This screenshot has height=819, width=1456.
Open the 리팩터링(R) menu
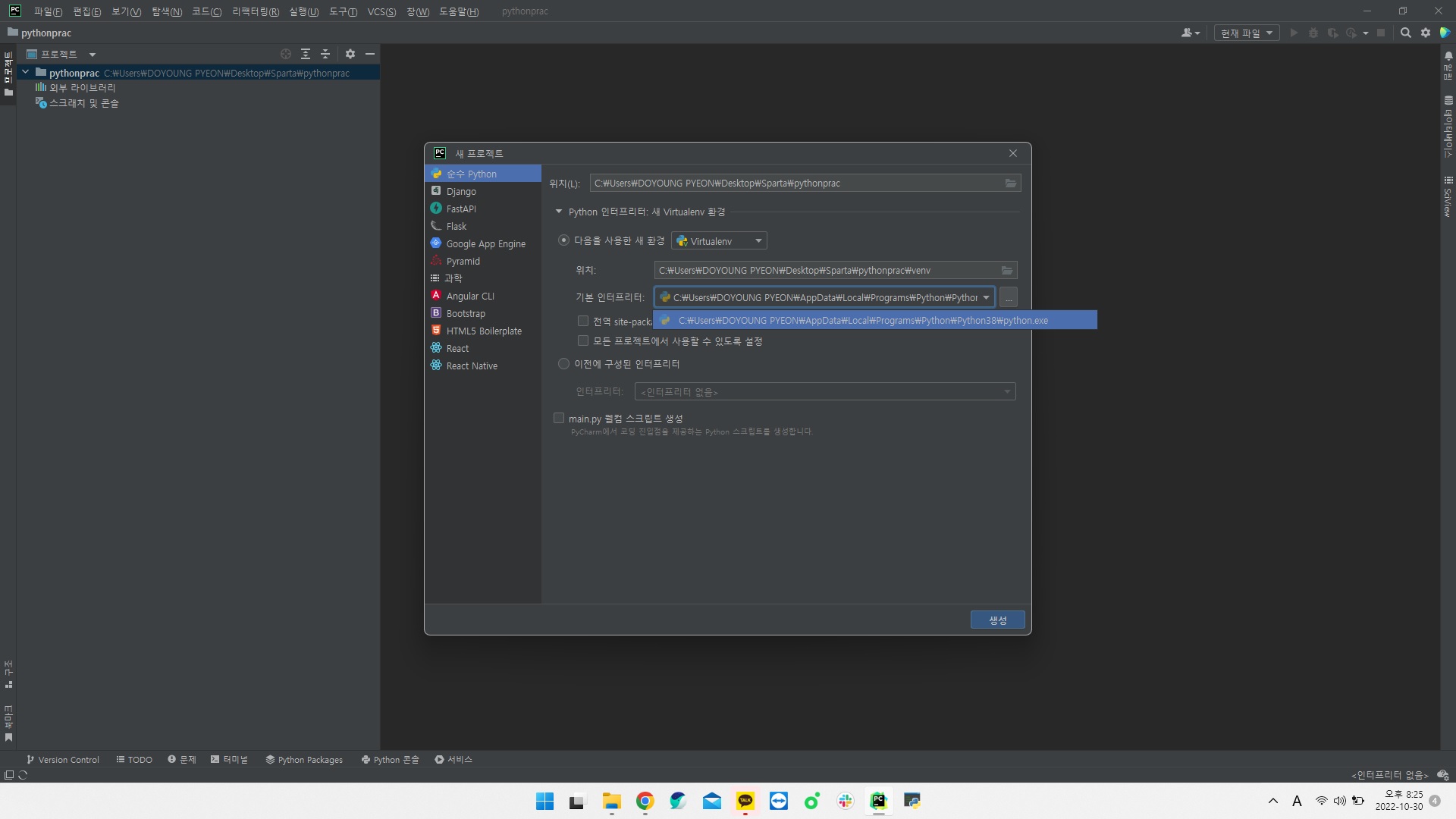(x=256, y=11)
